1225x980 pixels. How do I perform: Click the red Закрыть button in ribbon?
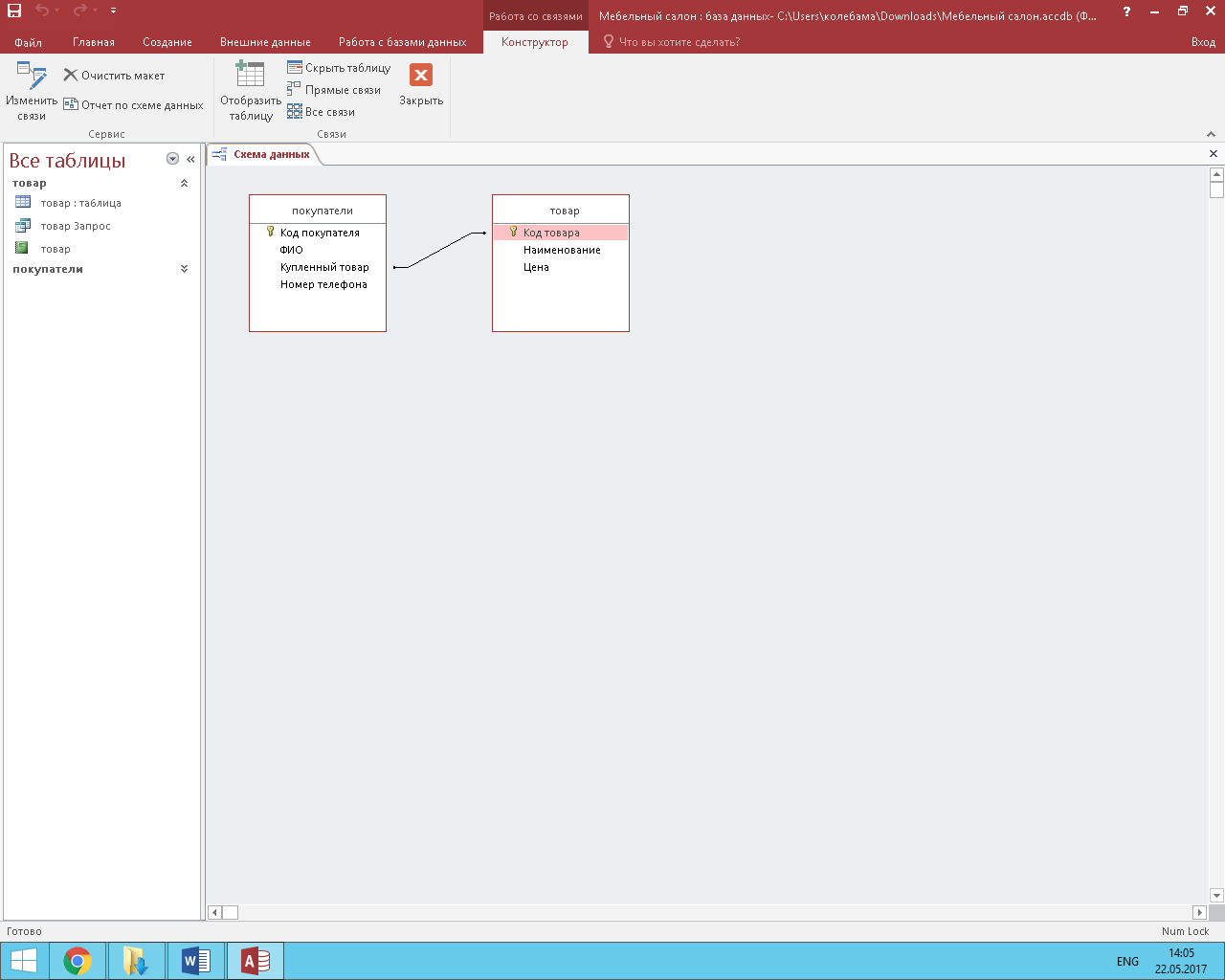(x=421, y=84)
